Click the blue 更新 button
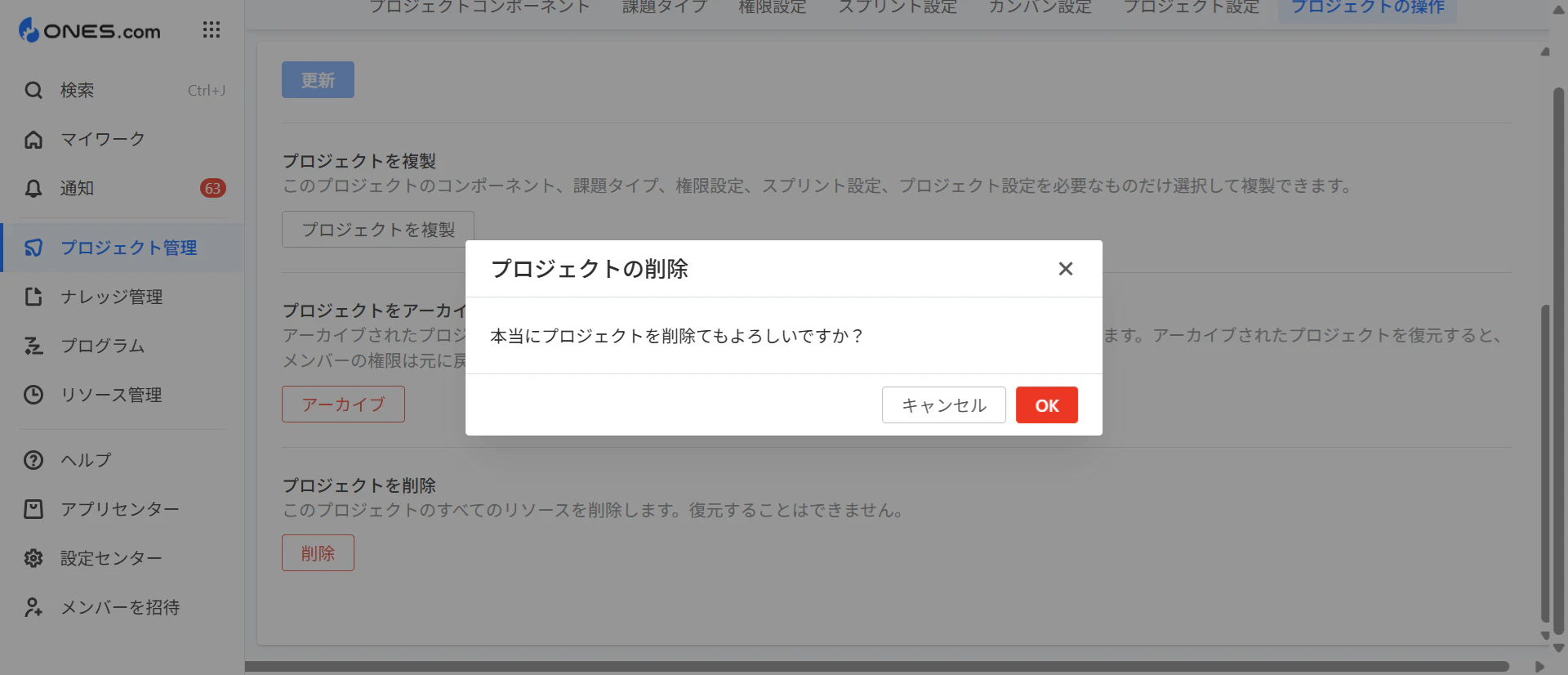This screenshot has height=675, width=1568. pos(318,80)
